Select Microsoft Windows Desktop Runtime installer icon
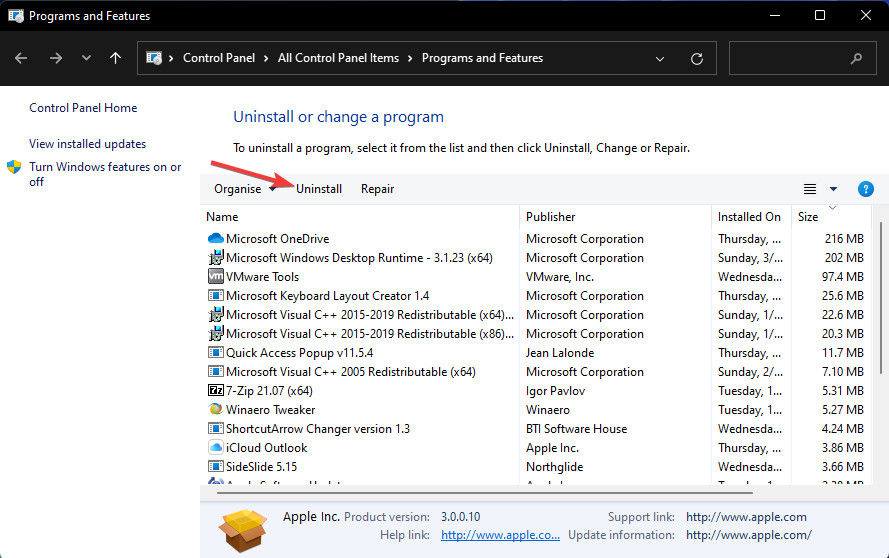The height and width of the screenshot is (558, 889). tap(215, 257)
